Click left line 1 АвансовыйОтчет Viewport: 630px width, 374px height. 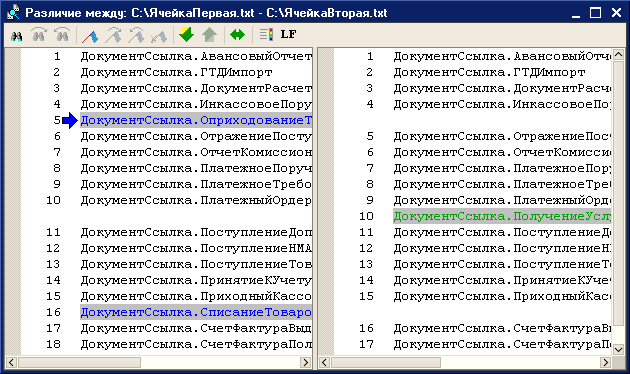(x=196, y=56)
